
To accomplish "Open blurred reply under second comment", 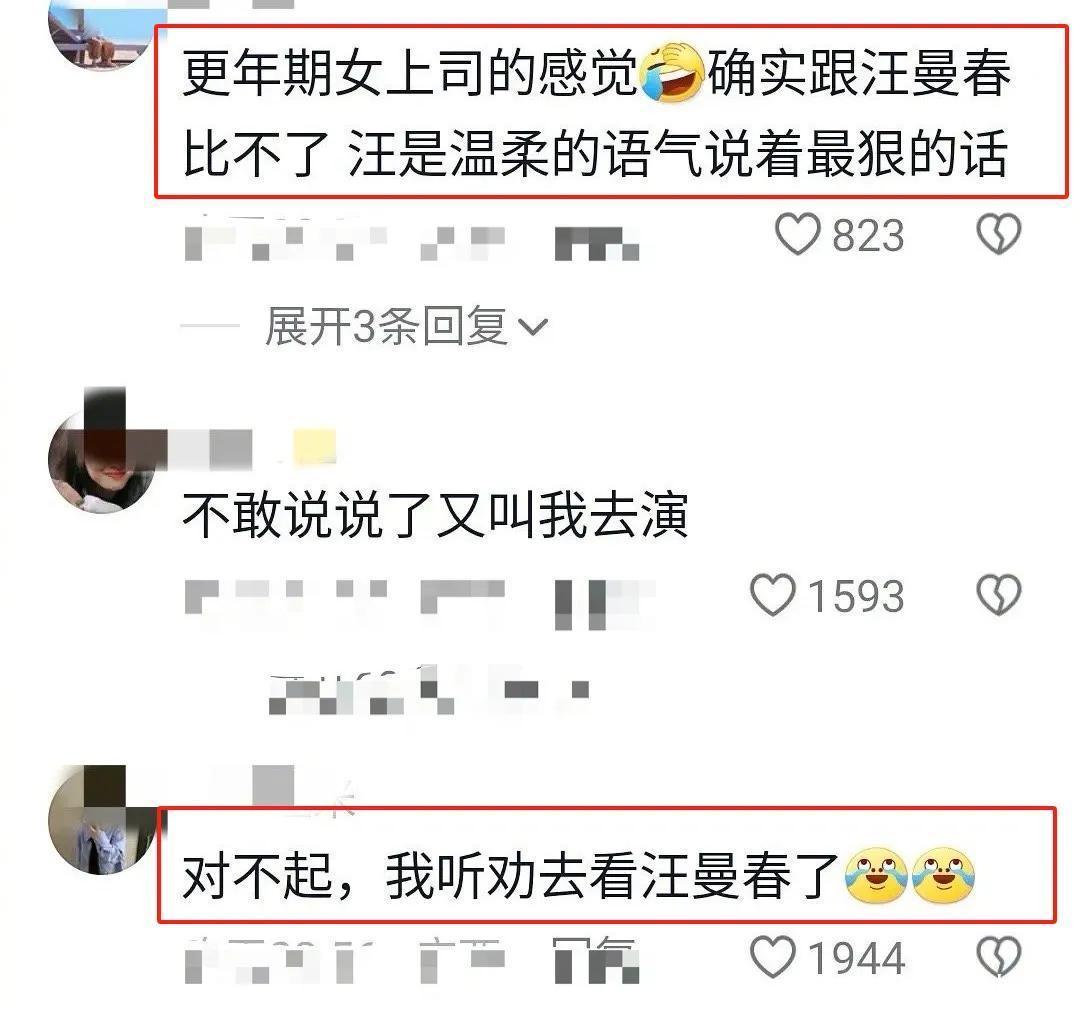I will [x=428, y=690].
